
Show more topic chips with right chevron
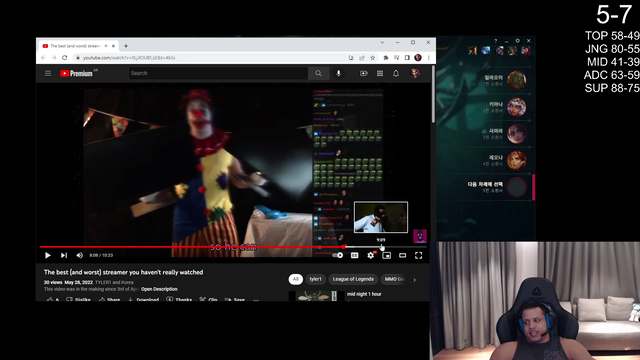[414, 280]
